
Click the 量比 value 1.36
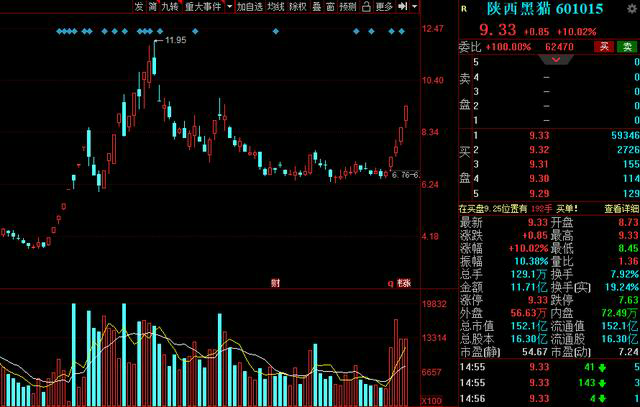pyautogui.click(x=628, y=261)
